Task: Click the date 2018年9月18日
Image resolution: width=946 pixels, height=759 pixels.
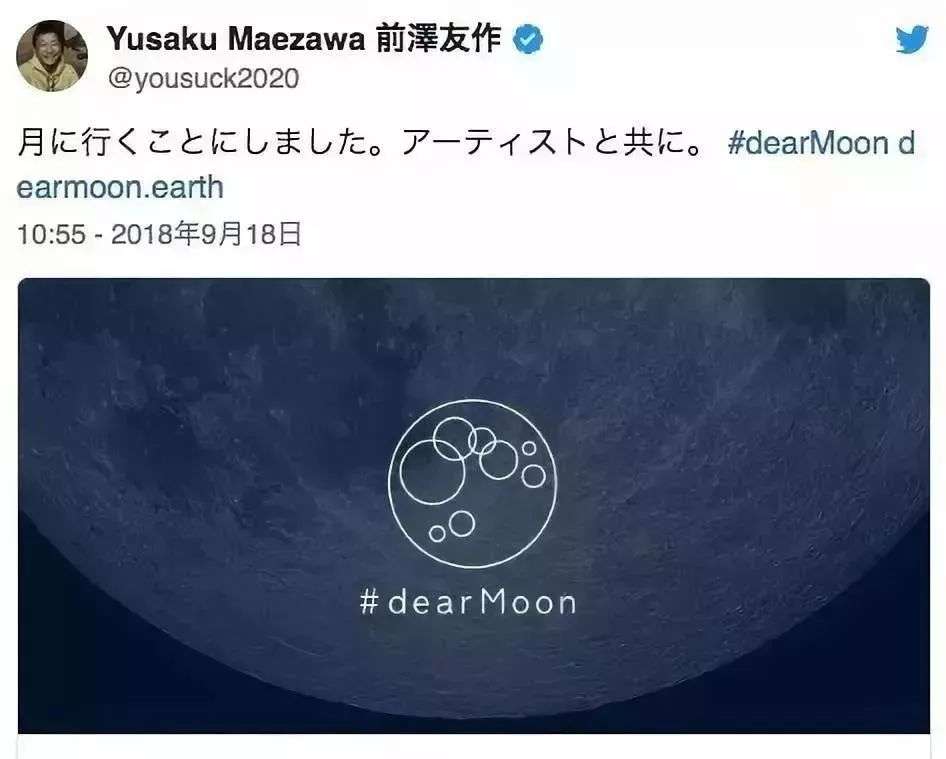Action: click(206, 234)
